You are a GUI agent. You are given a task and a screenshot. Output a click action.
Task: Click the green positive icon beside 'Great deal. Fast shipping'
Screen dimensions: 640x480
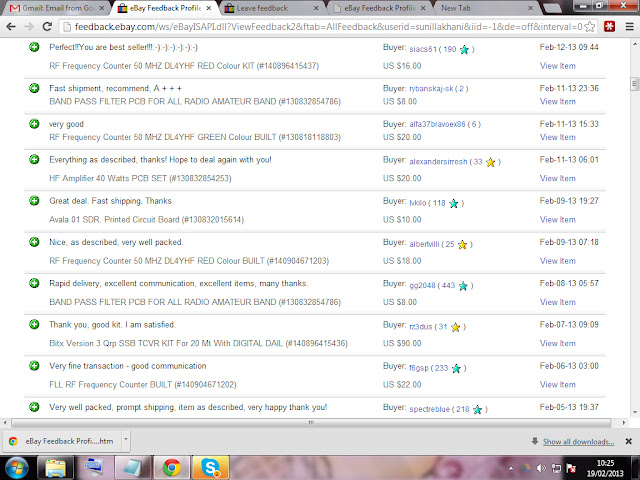pyautogui.click(x=34, y=200)
